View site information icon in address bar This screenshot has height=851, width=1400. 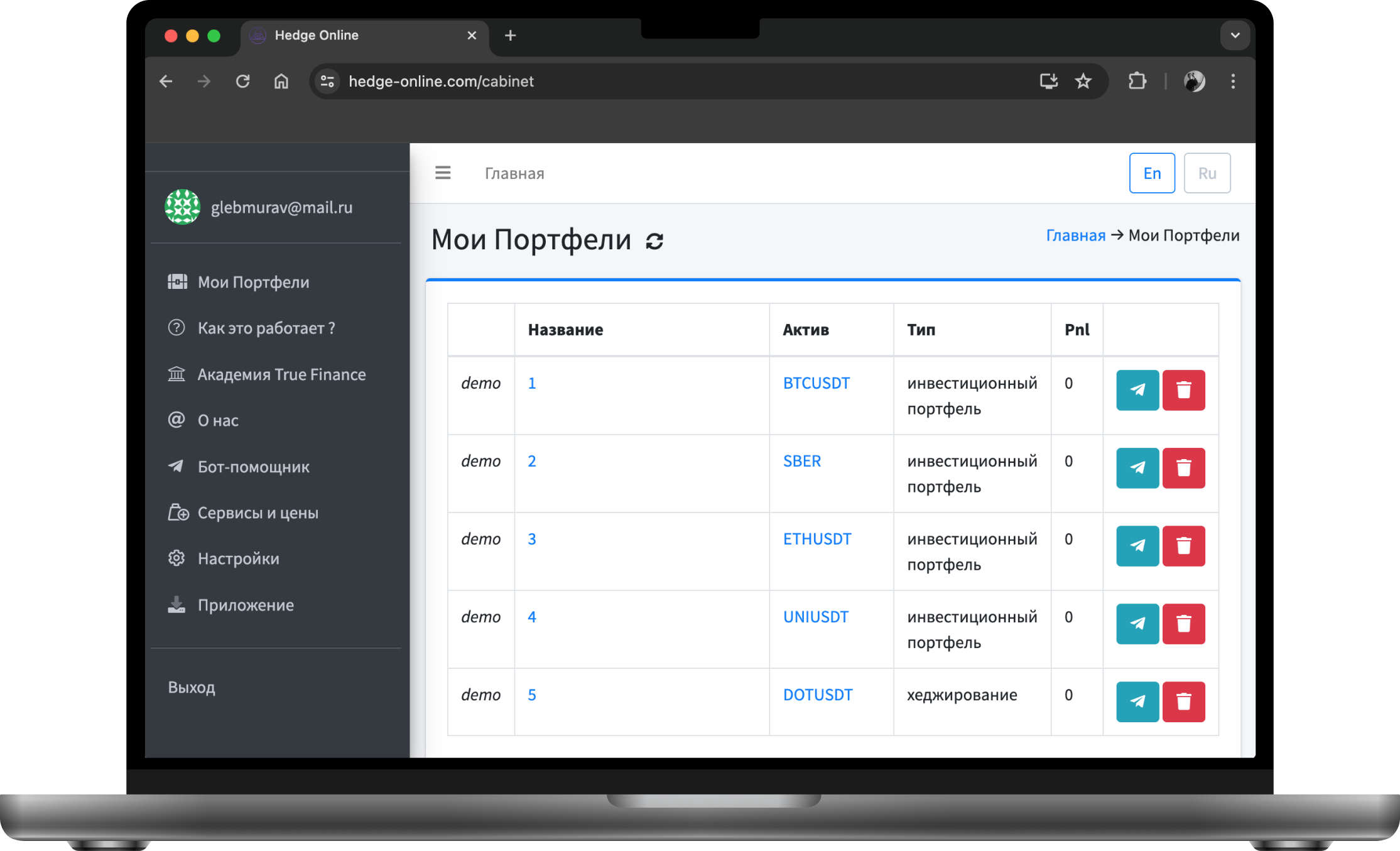pos(327,81)
